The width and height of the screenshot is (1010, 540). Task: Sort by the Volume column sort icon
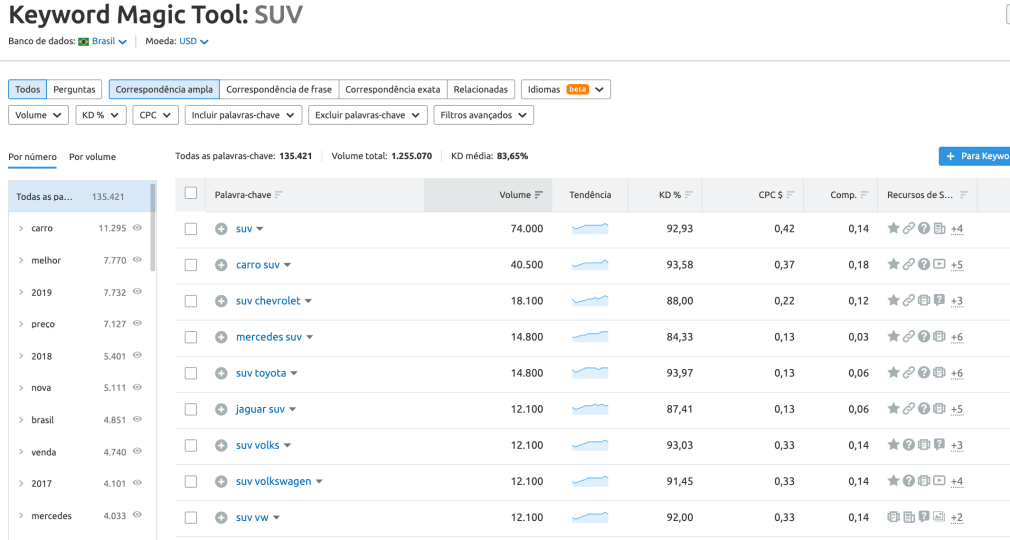(538, 195)
